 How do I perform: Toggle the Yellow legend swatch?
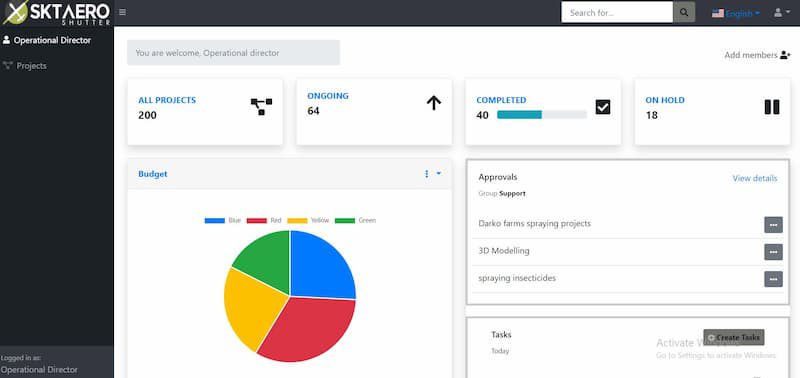tap(297, 220)
